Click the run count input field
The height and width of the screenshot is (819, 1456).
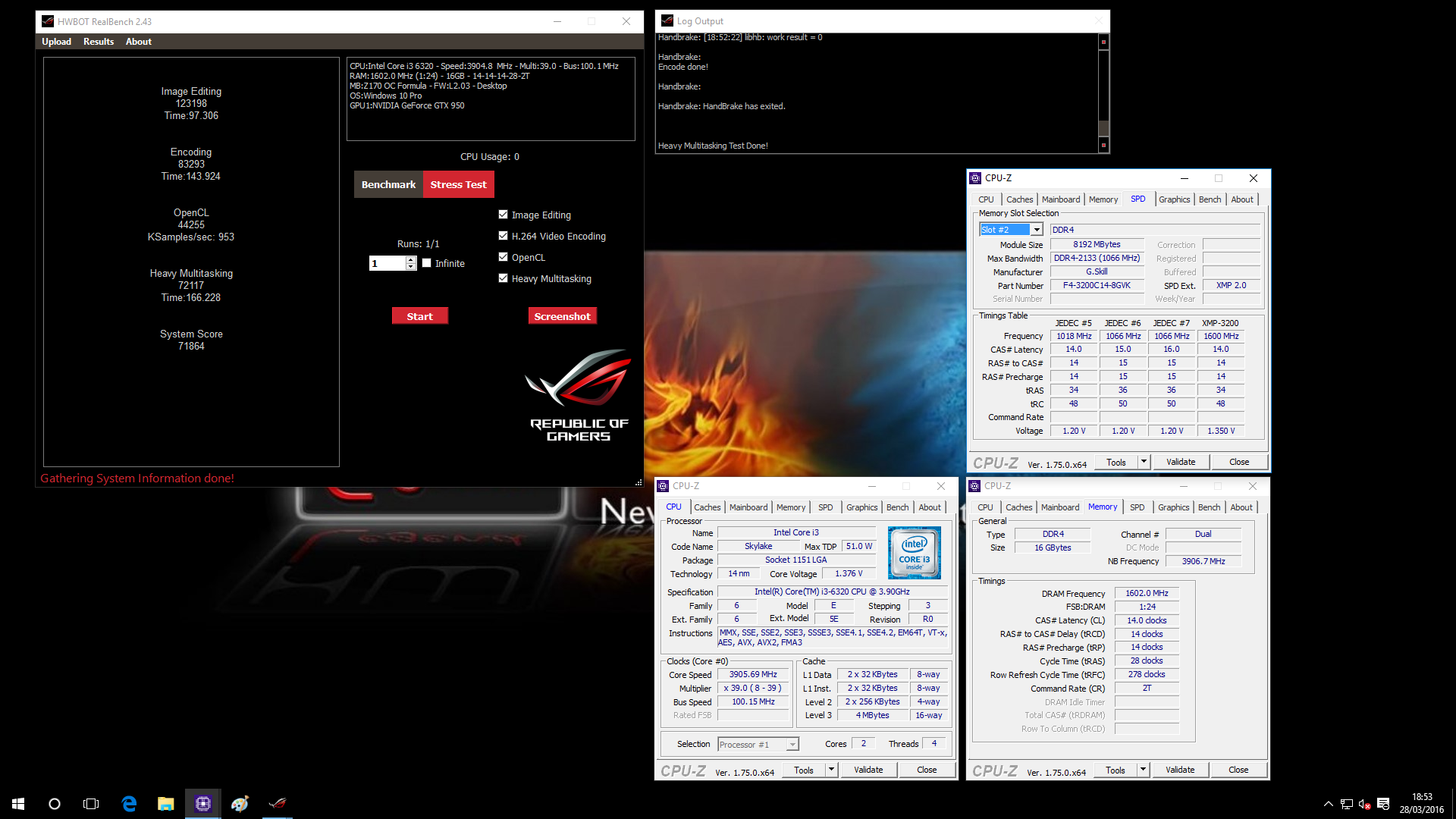pos(388,263)
